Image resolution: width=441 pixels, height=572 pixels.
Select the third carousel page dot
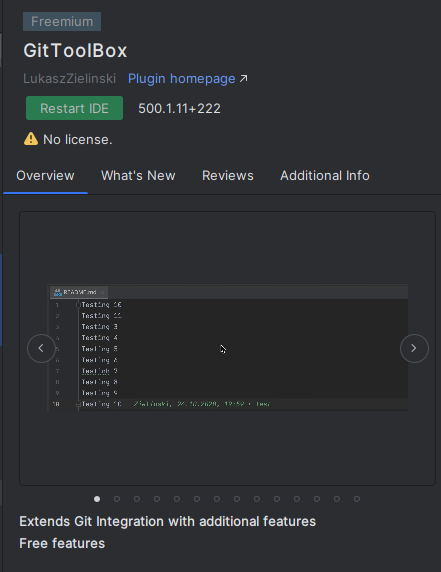(x=137, y=499)
